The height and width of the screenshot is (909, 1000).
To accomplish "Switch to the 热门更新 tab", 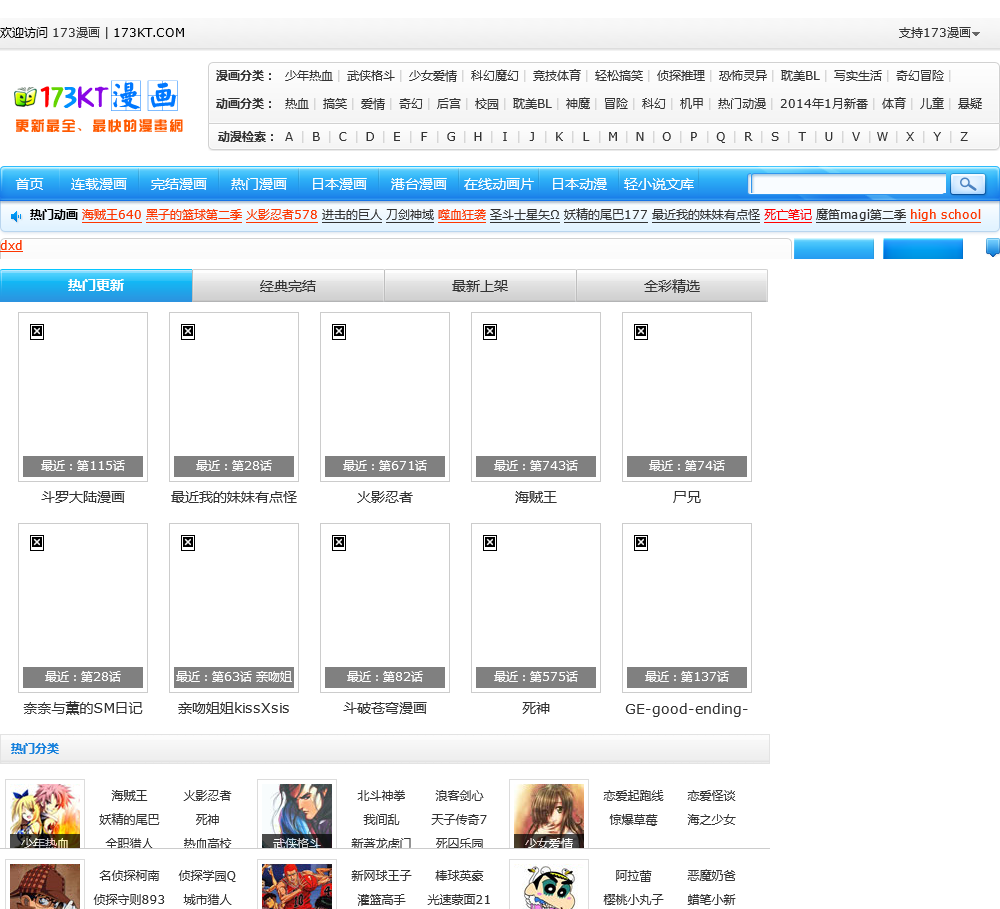I will point(96,285).
